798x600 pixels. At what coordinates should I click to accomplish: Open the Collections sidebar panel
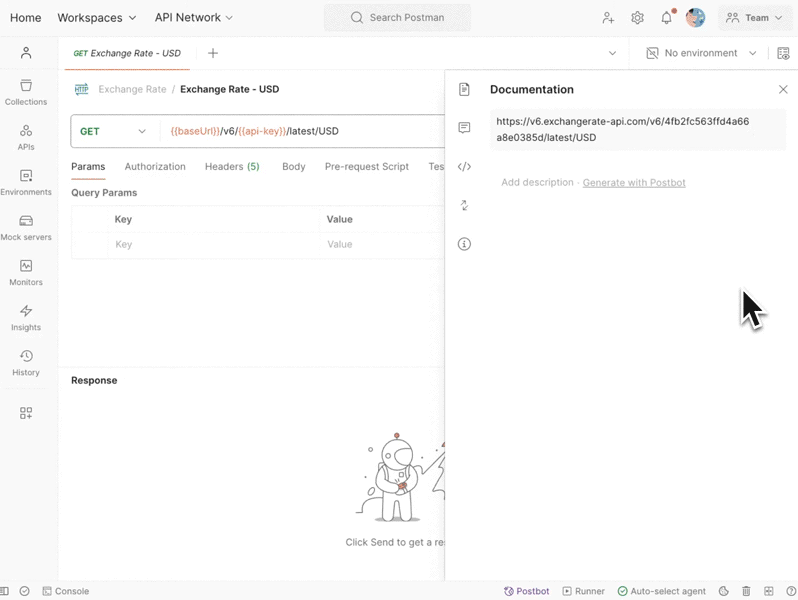pyautogui.click(x=26, y=92)
